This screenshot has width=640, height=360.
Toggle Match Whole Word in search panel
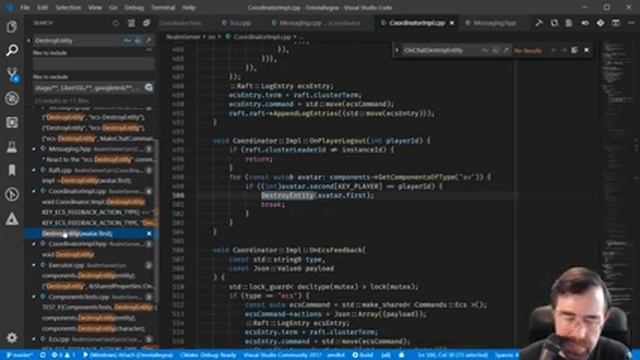pyautogui.click(x=138, y=40)
